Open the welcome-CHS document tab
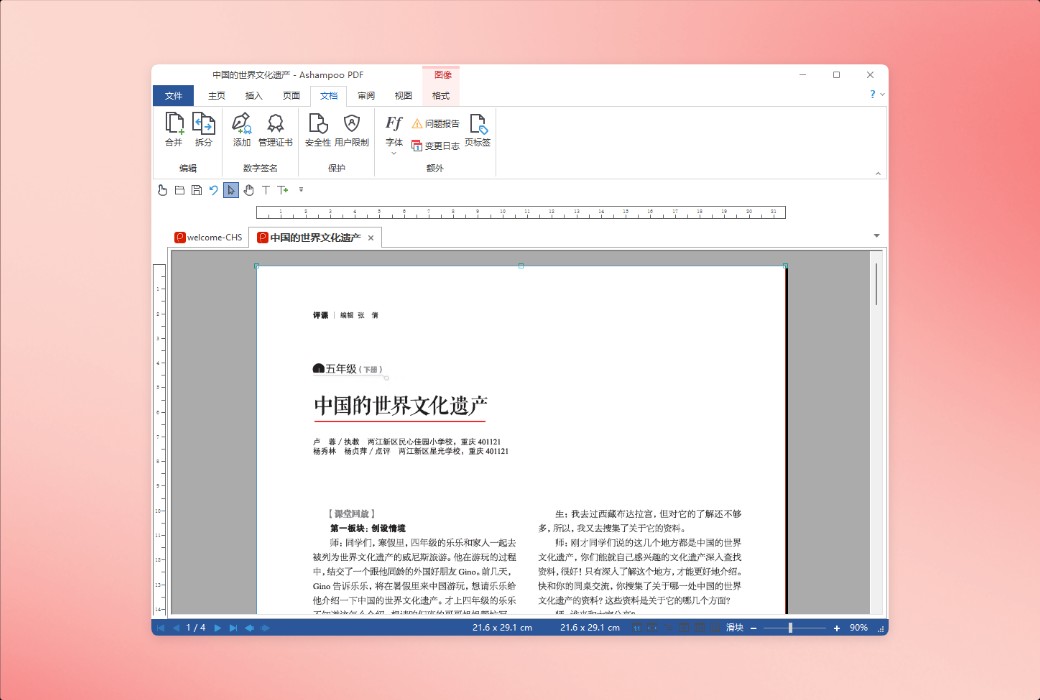 click(209, 237)
